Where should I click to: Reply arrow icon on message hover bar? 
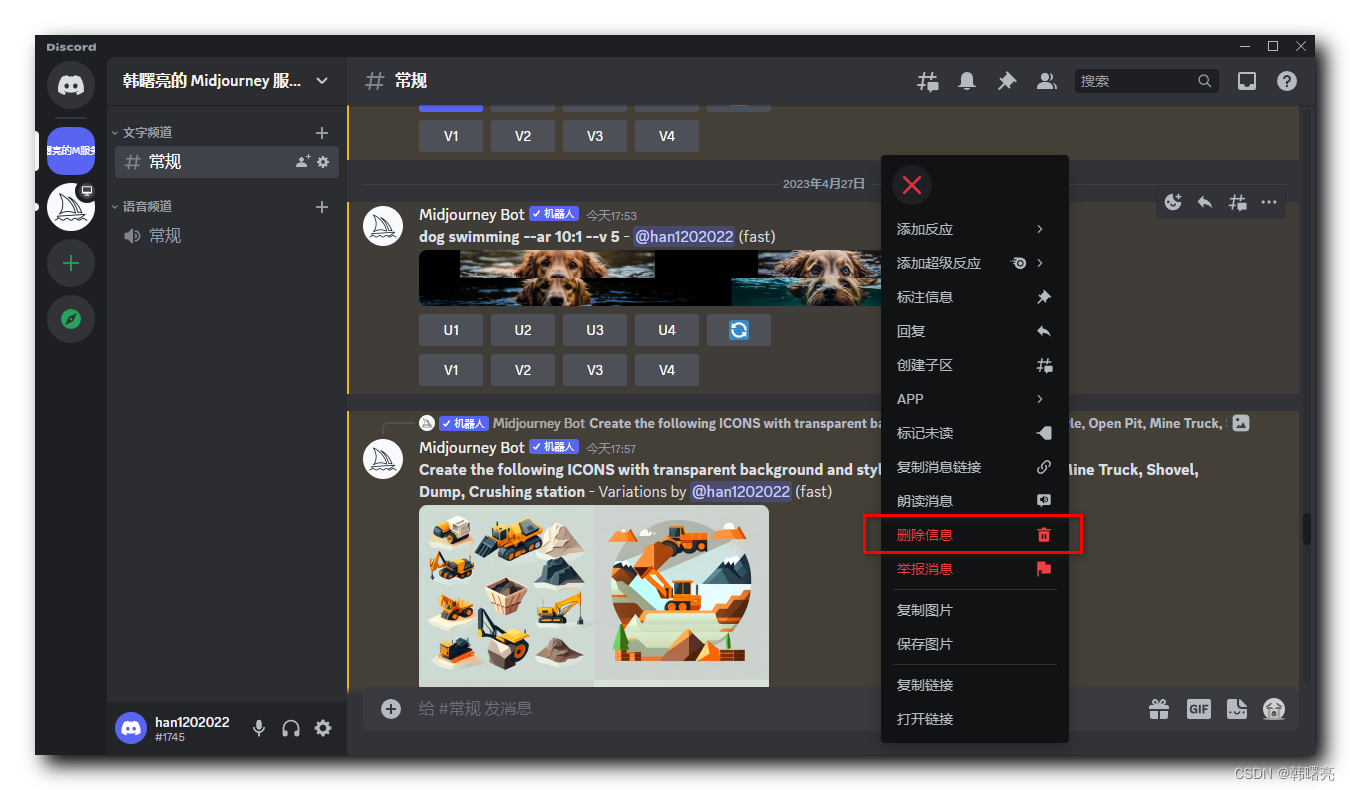pyautogui.click(x=1205, y=202)
